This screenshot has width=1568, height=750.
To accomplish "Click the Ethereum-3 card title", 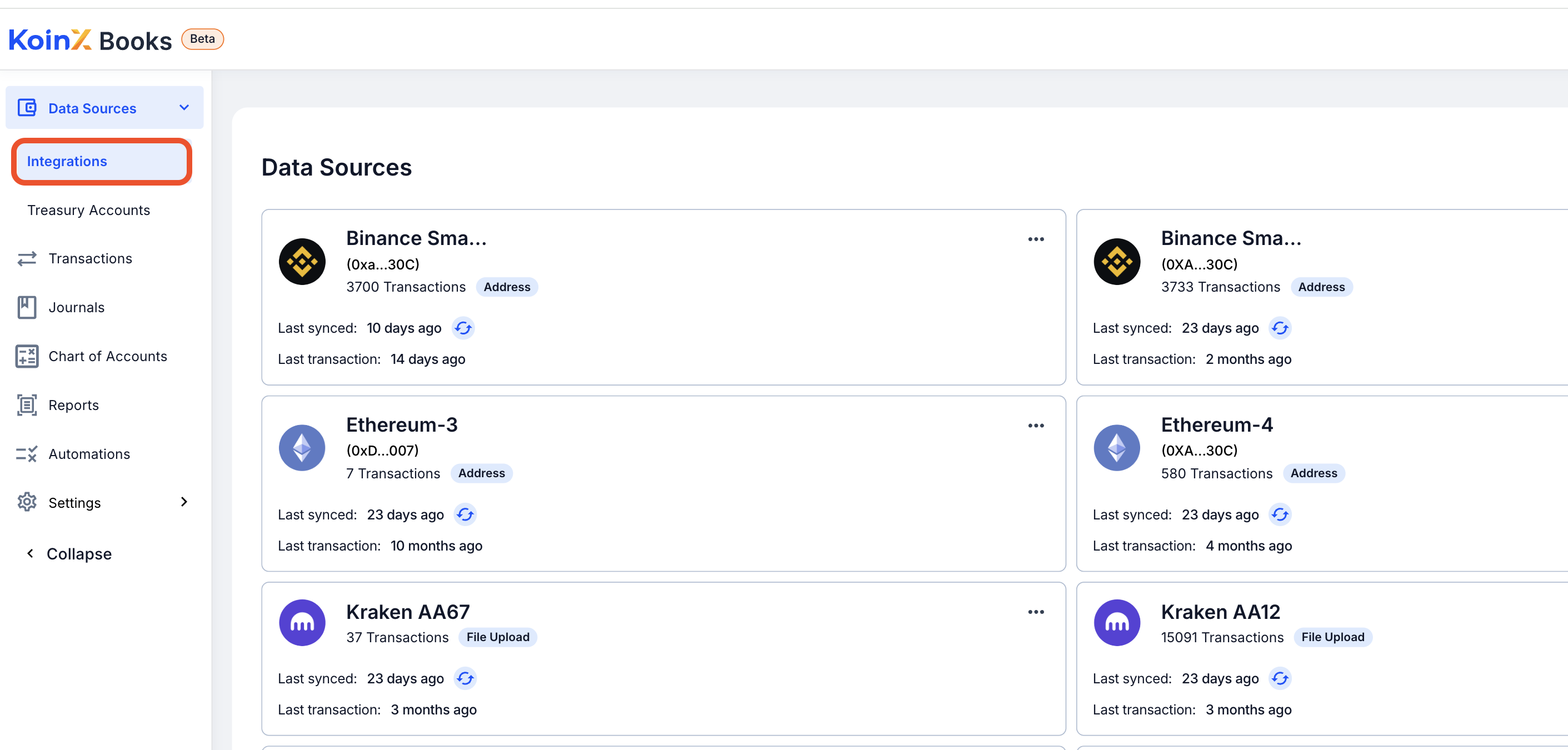I will coord(402,424).
